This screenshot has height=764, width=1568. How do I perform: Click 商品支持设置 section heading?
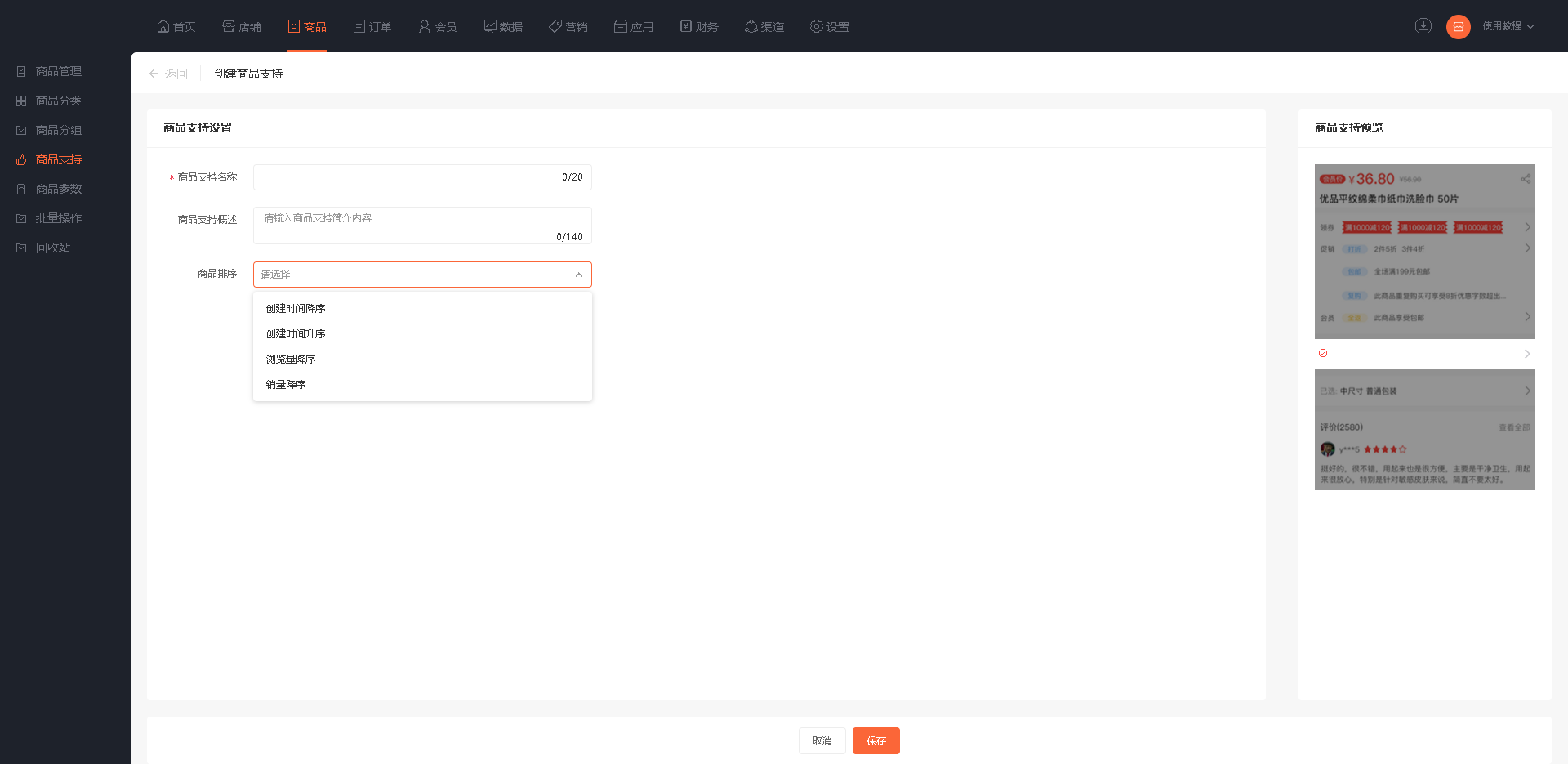pyautogui.click(x=198, y=127)
